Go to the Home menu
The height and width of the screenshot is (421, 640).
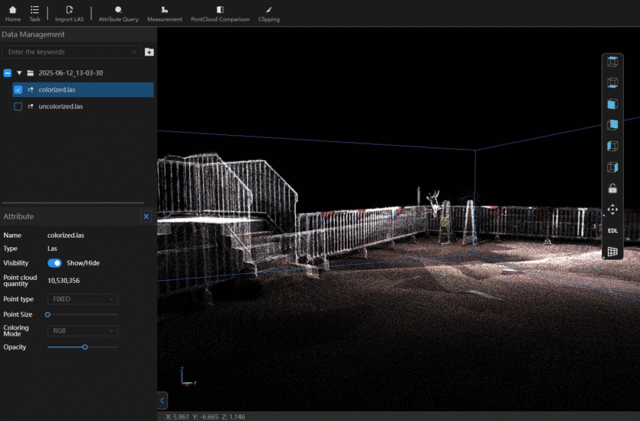13,13
